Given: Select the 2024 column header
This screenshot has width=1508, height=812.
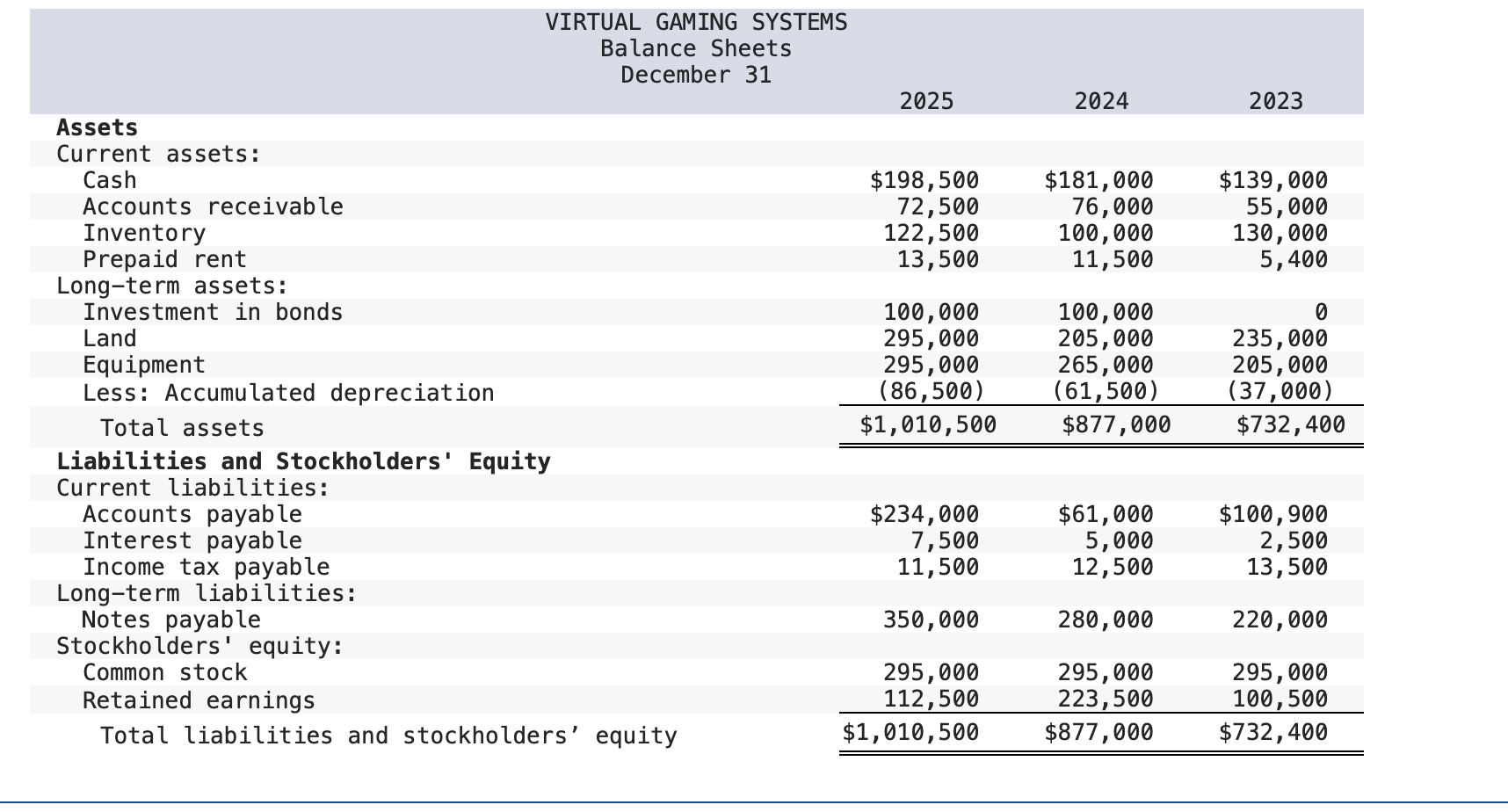Looking at the screenshot, I should (1101, 101).
